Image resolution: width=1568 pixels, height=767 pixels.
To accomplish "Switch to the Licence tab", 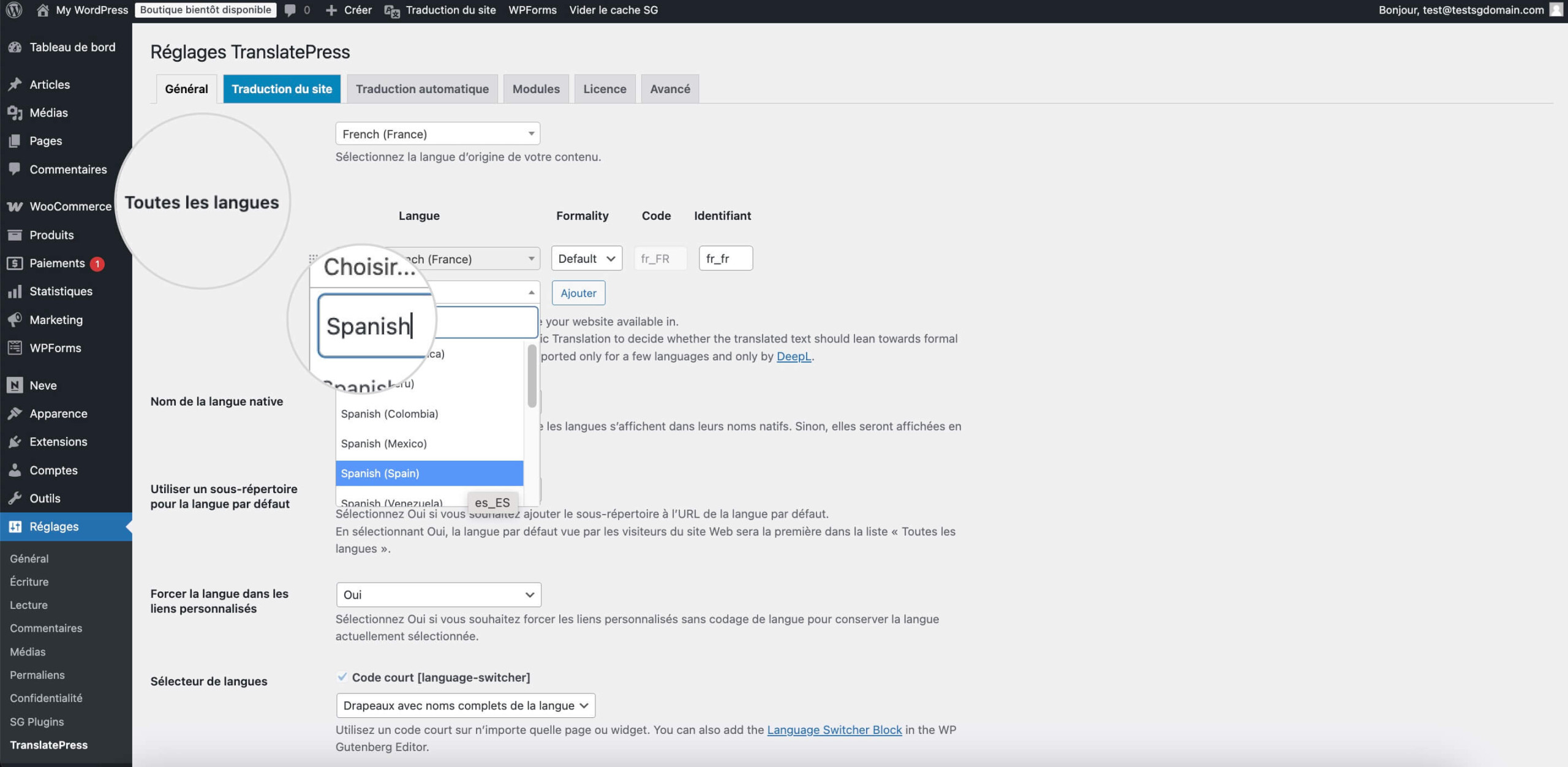I will coord(605,89).
